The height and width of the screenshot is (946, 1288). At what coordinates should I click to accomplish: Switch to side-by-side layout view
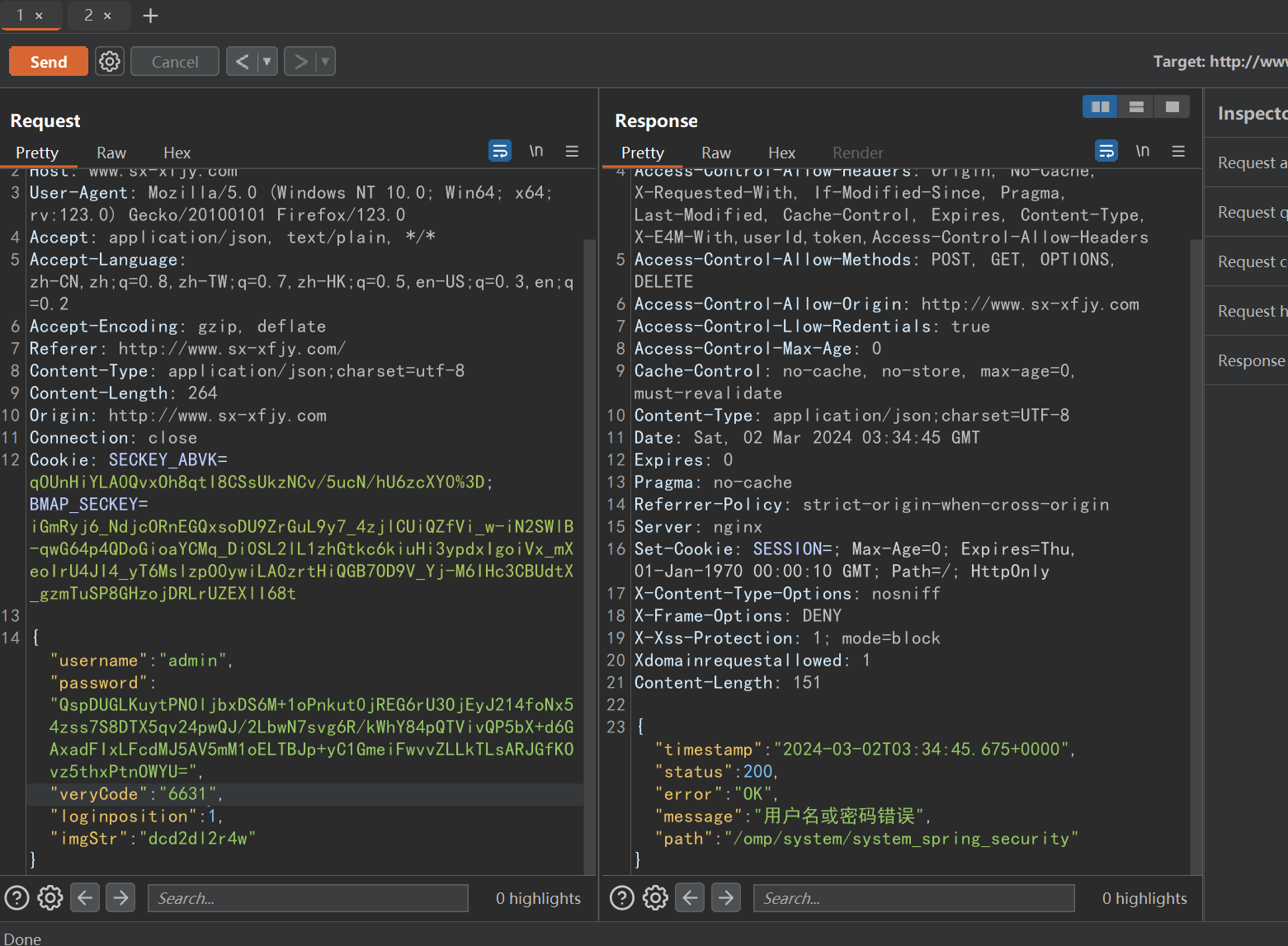[x=1100, y=106]
